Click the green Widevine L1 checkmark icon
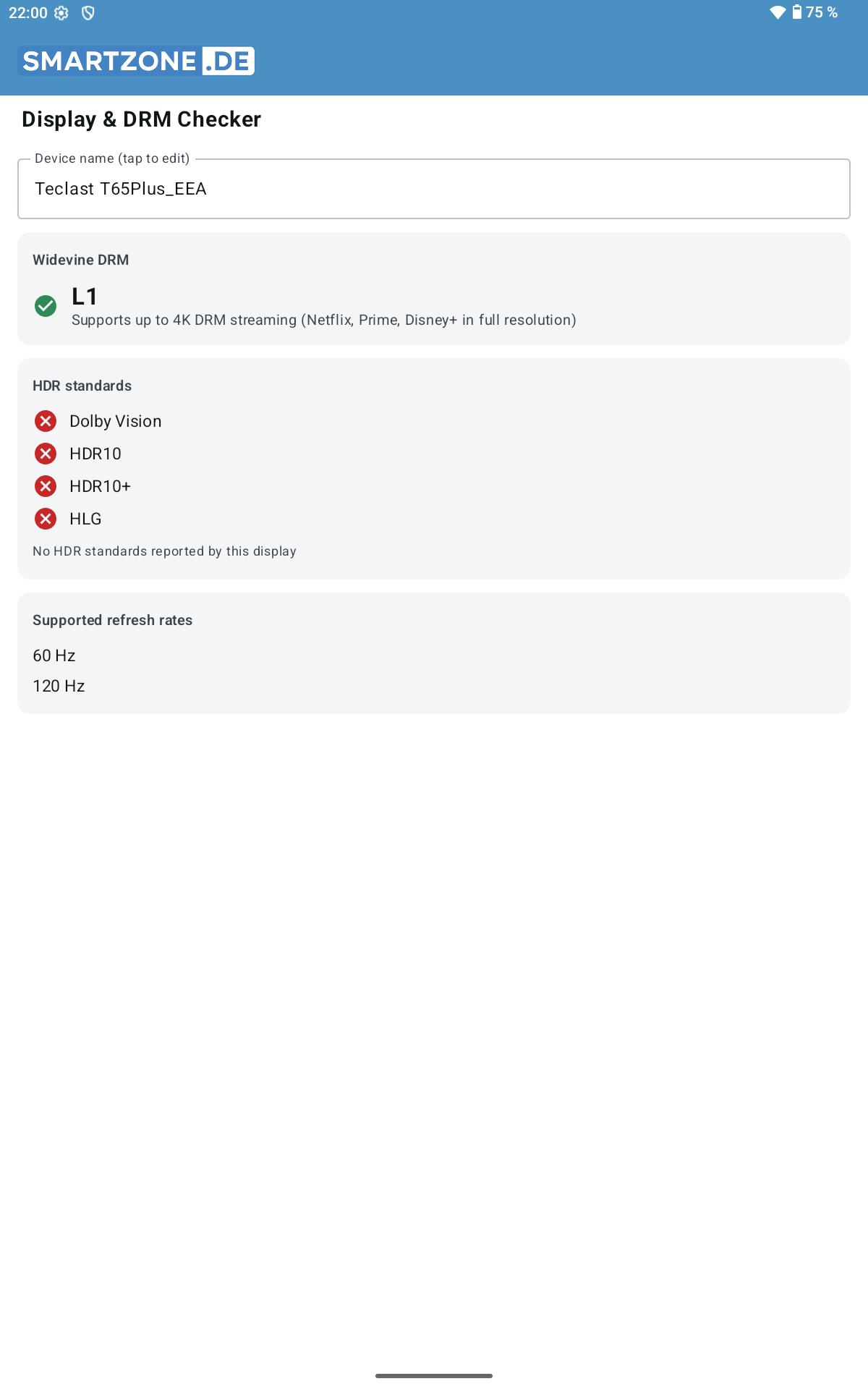Image resolution: width=868 pixels, height=1389 pixels. pos(46,306)
